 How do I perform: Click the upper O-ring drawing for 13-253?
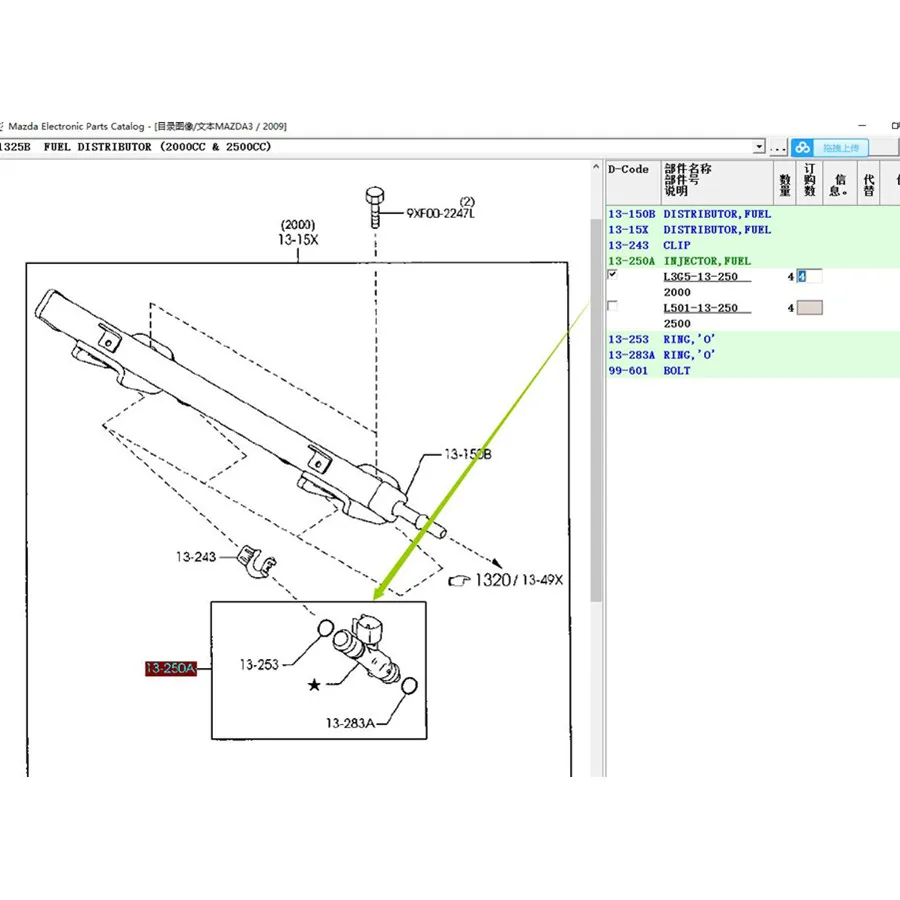click(325, 628)
